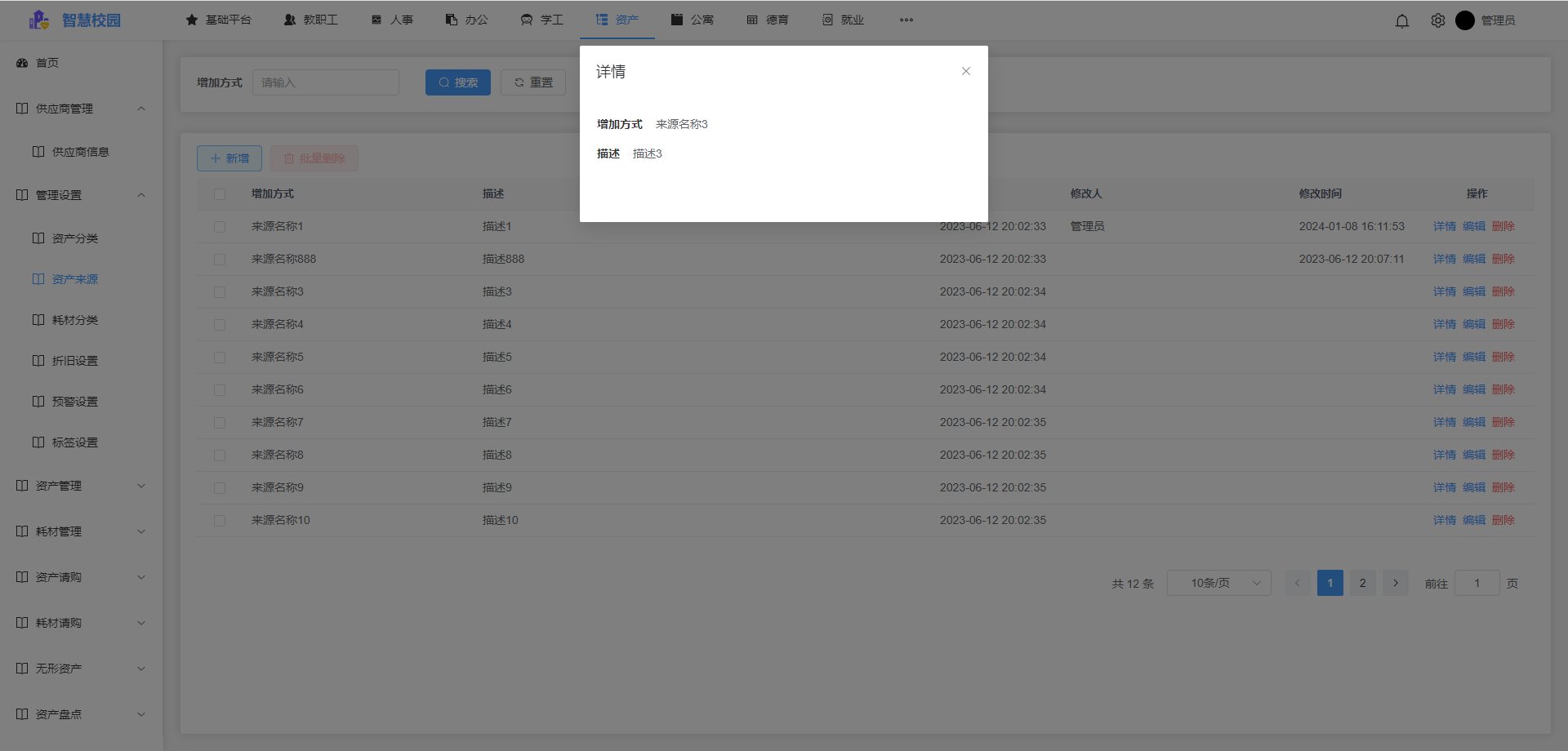This screenshot has width=1568, height=751.
Task: Open the 10条/页 page size dropdown
Action: tap(1218, 583)
